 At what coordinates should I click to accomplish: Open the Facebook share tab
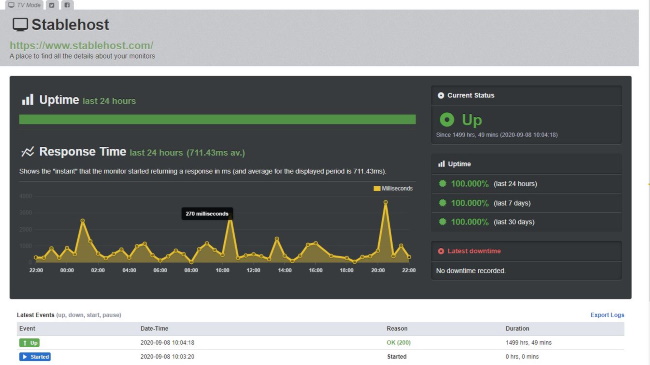click(67, 5)
